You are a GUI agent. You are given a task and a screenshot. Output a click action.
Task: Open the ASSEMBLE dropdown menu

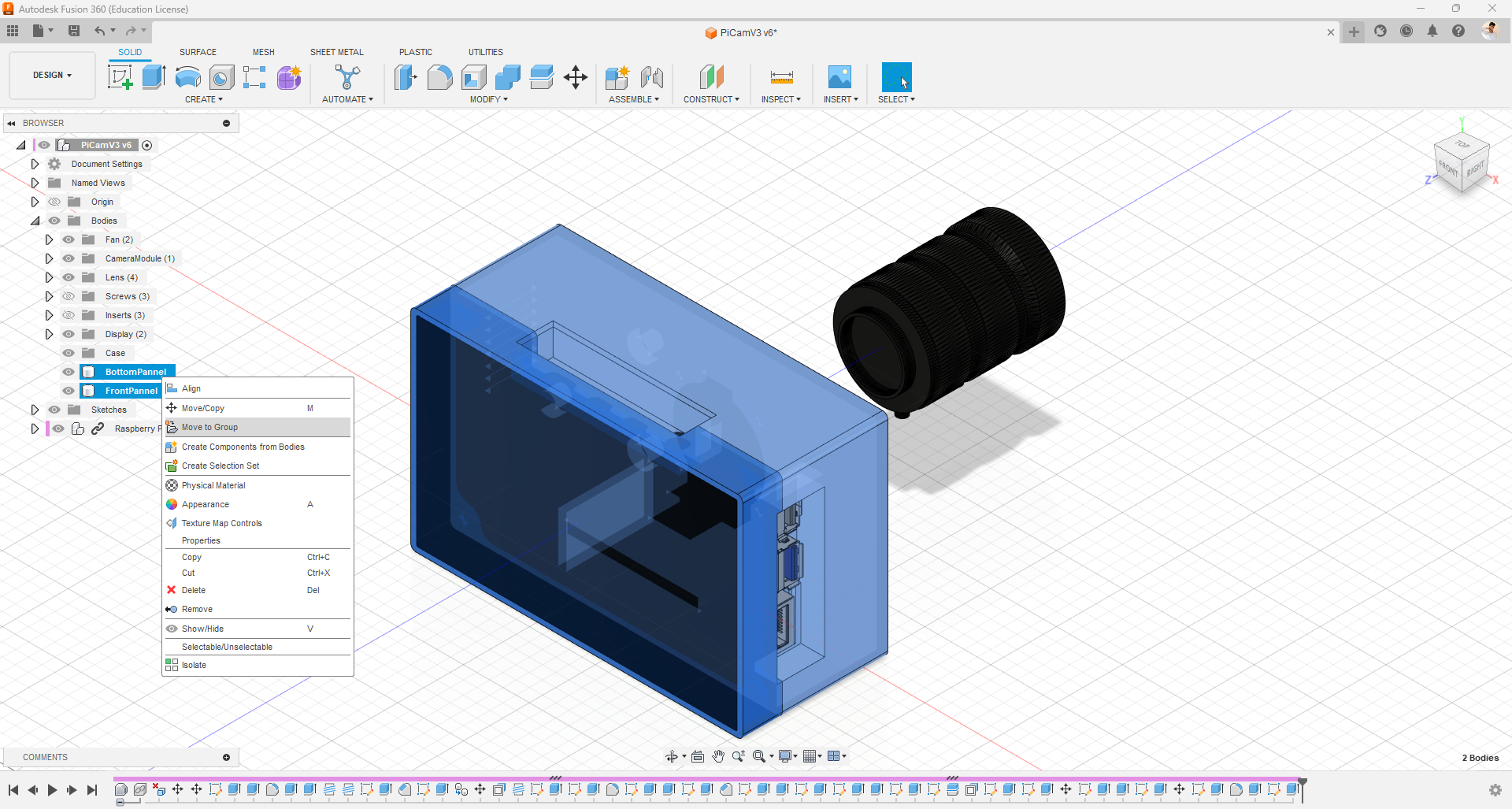point(634,99)
